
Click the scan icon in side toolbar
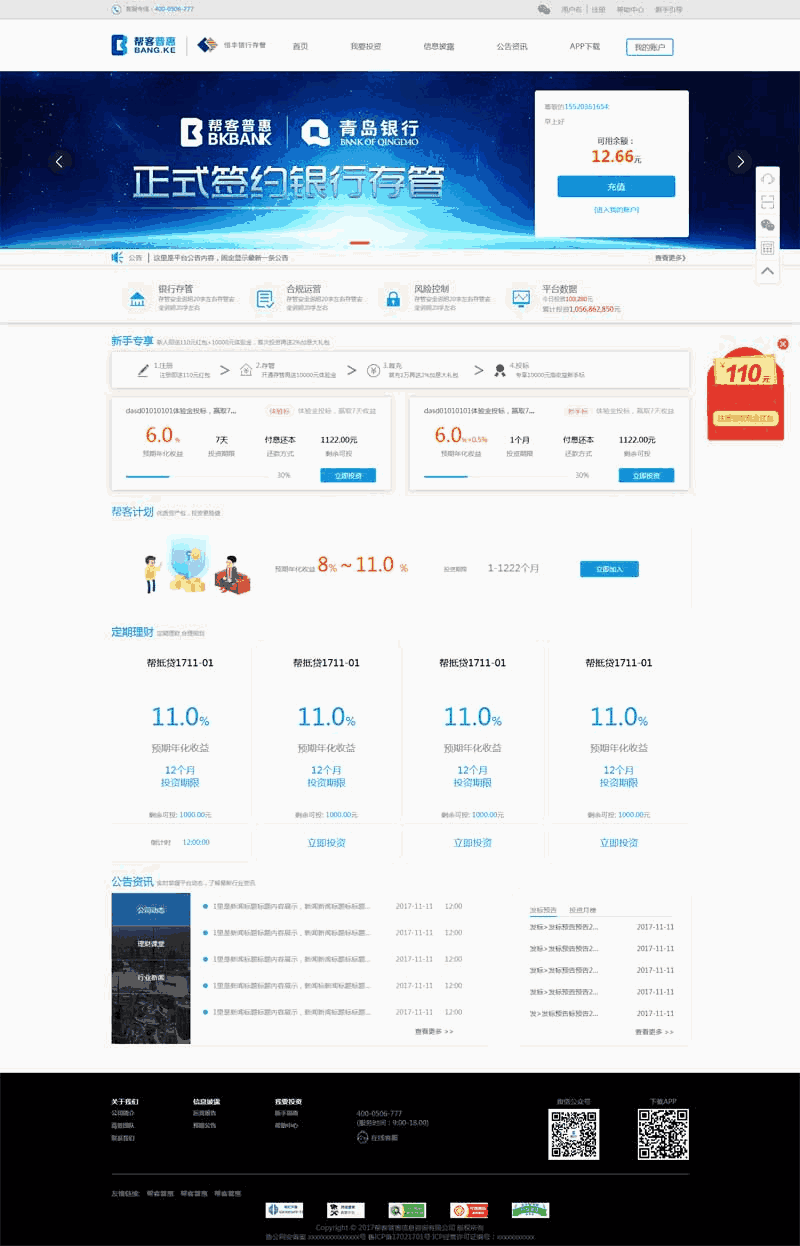pos(767,202)
